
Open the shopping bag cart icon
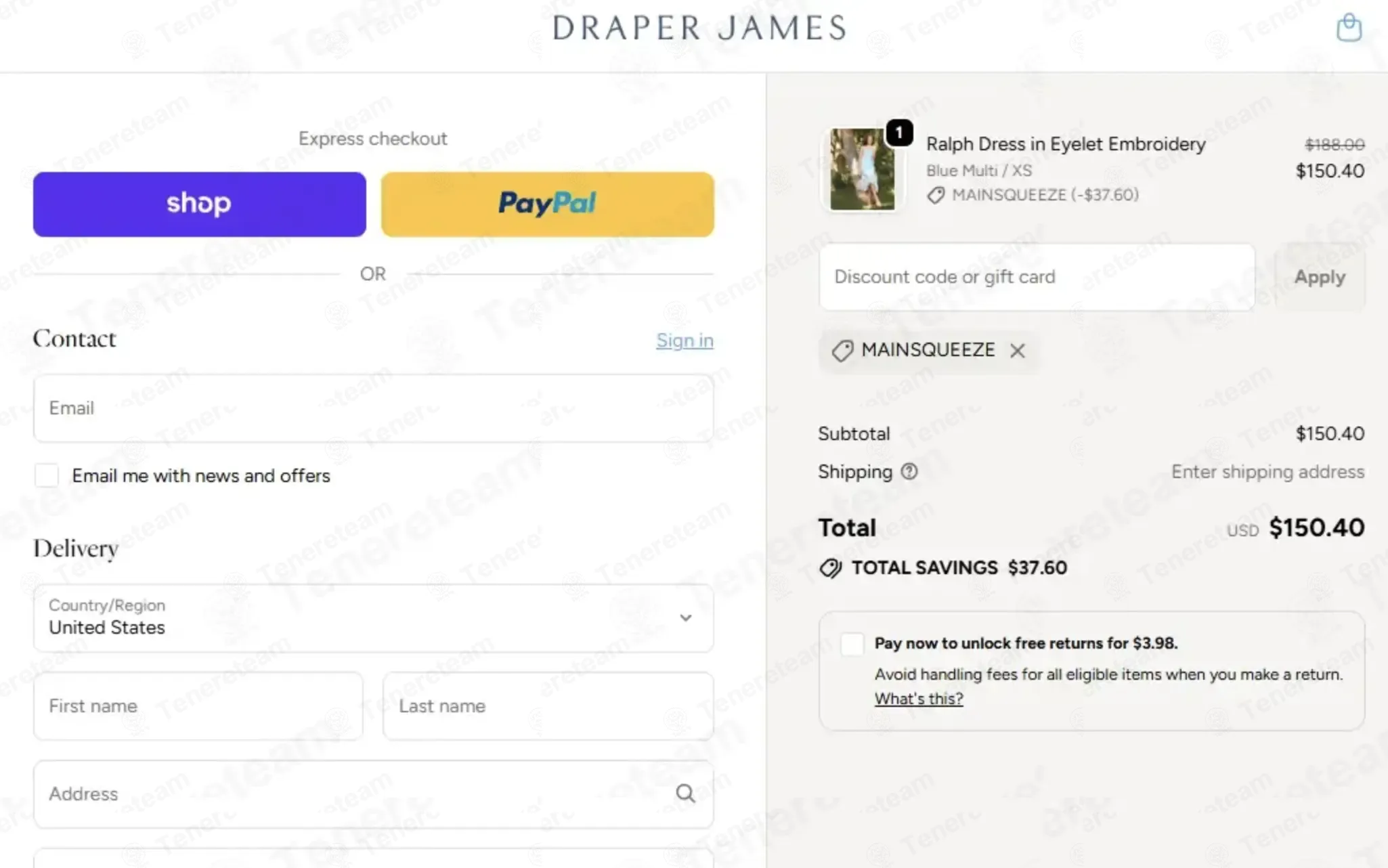(1349, 28)
